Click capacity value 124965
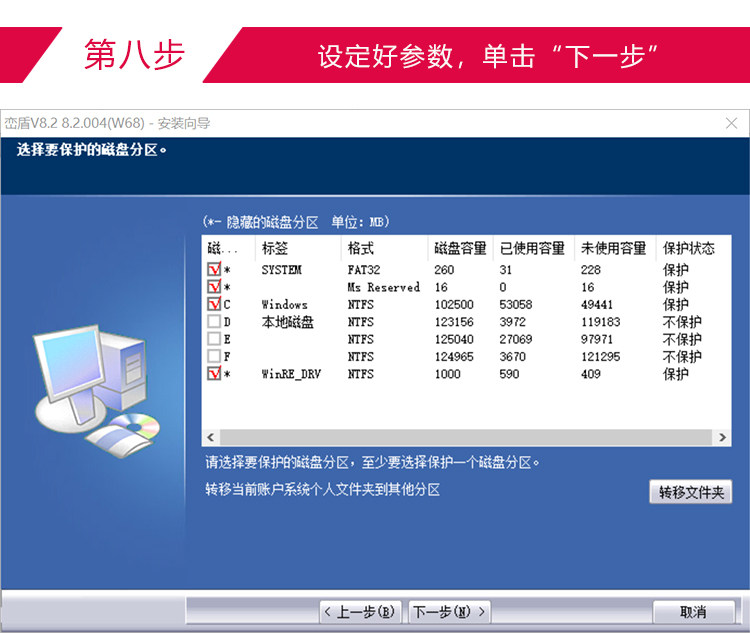 [x=454, y=356]
